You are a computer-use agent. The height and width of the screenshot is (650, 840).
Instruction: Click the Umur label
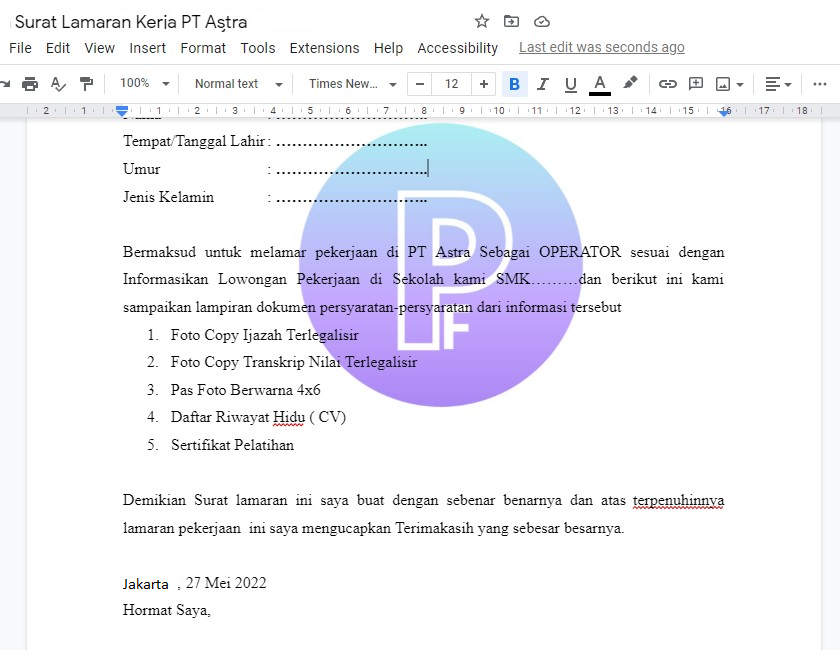[141, 169]
